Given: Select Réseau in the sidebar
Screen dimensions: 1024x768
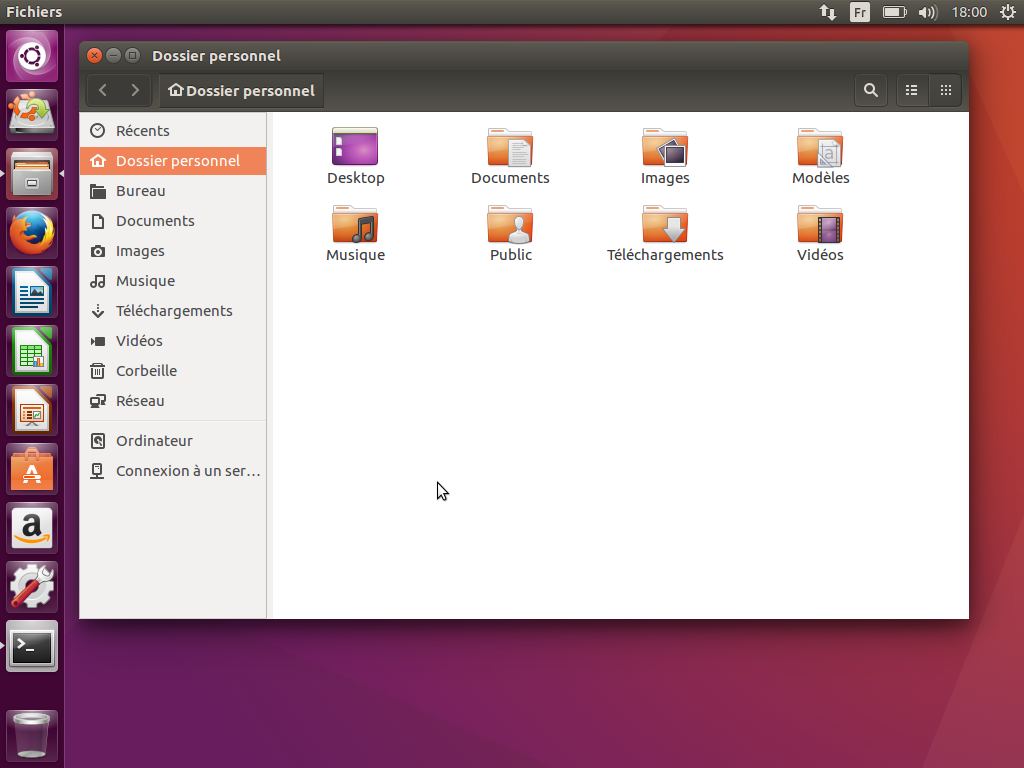Looking at the screenshot, I should (140, 401).
